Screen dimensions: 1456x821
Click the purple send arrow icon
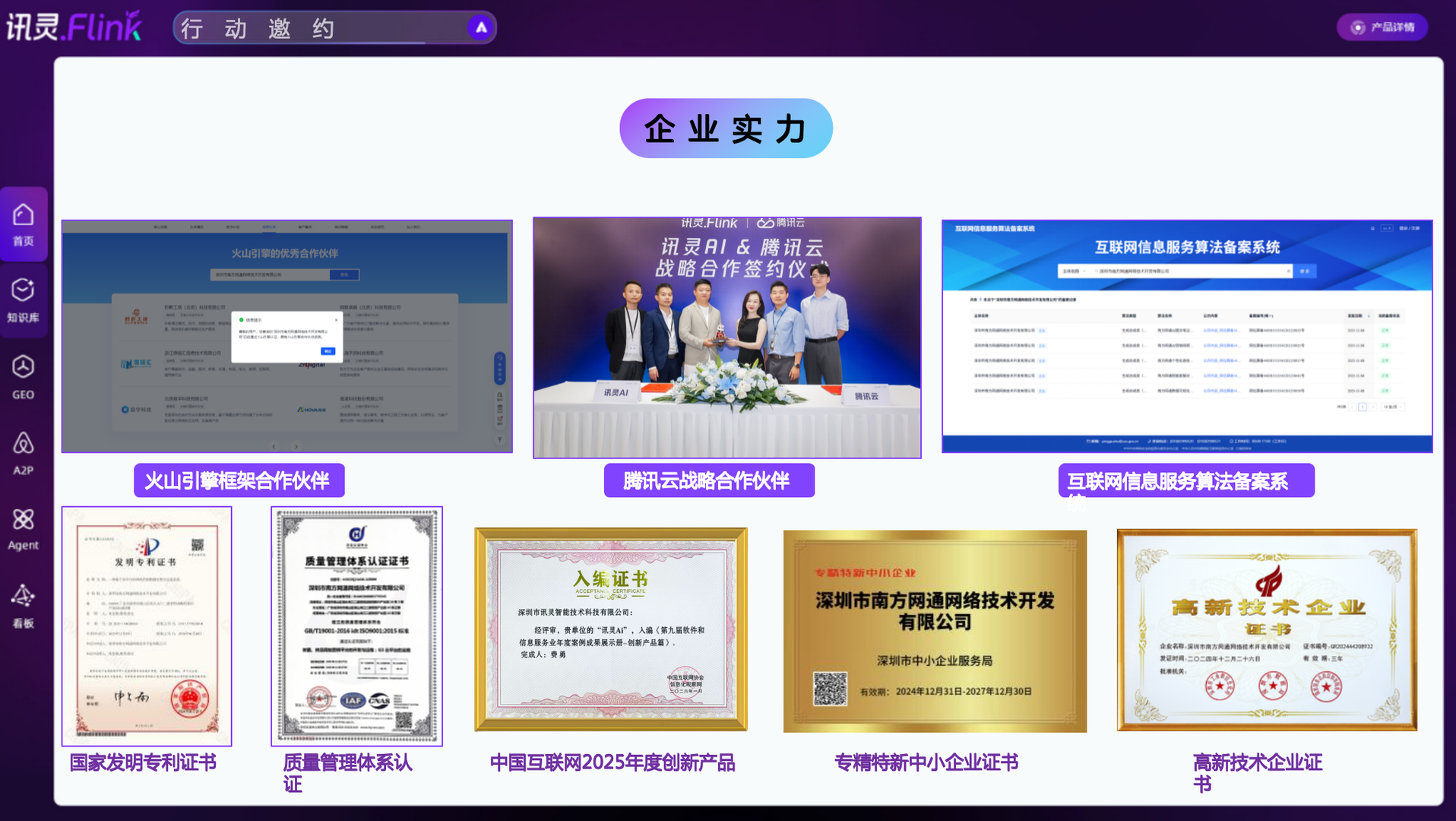tap(480, 28)
